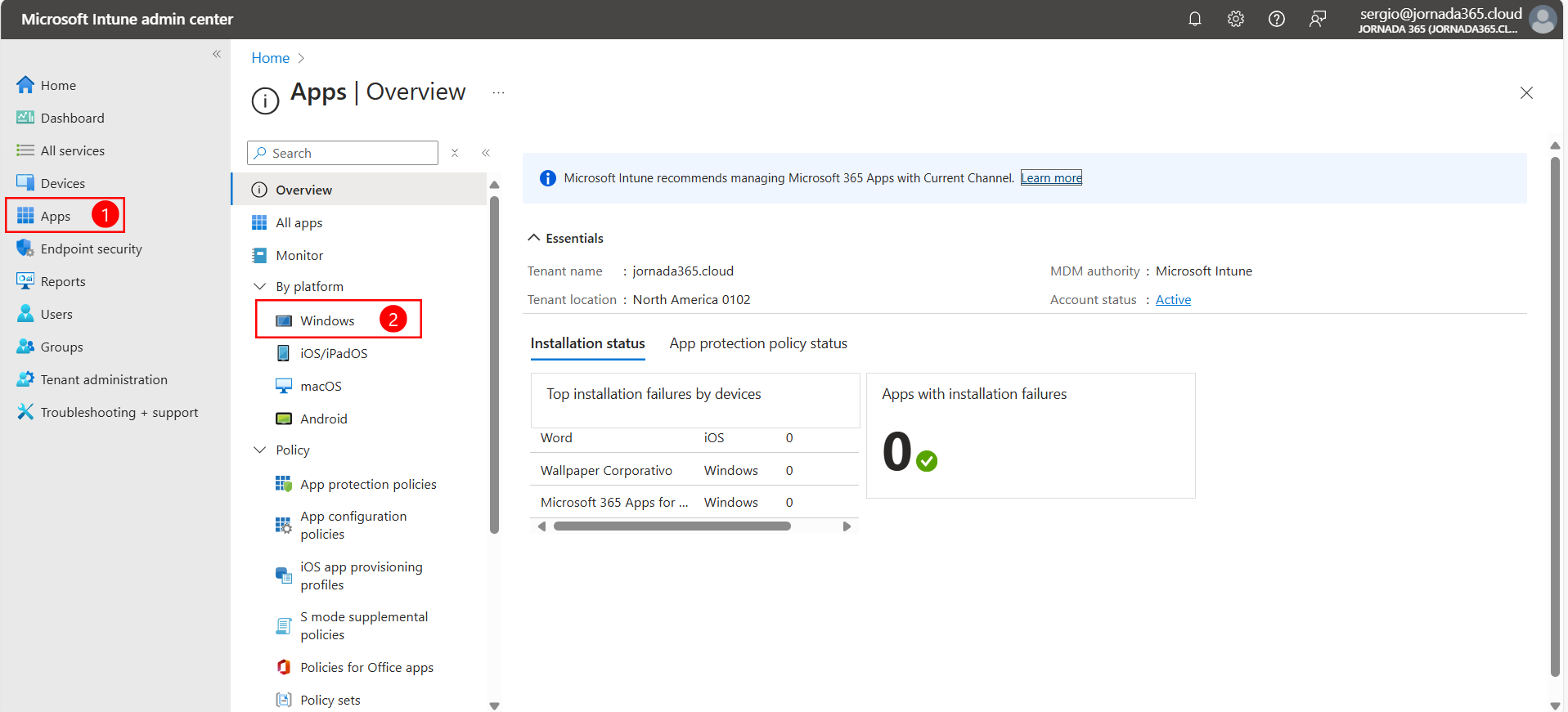Switch to App protection policy status tab
1568x712 pixels.
pos(758,343)
